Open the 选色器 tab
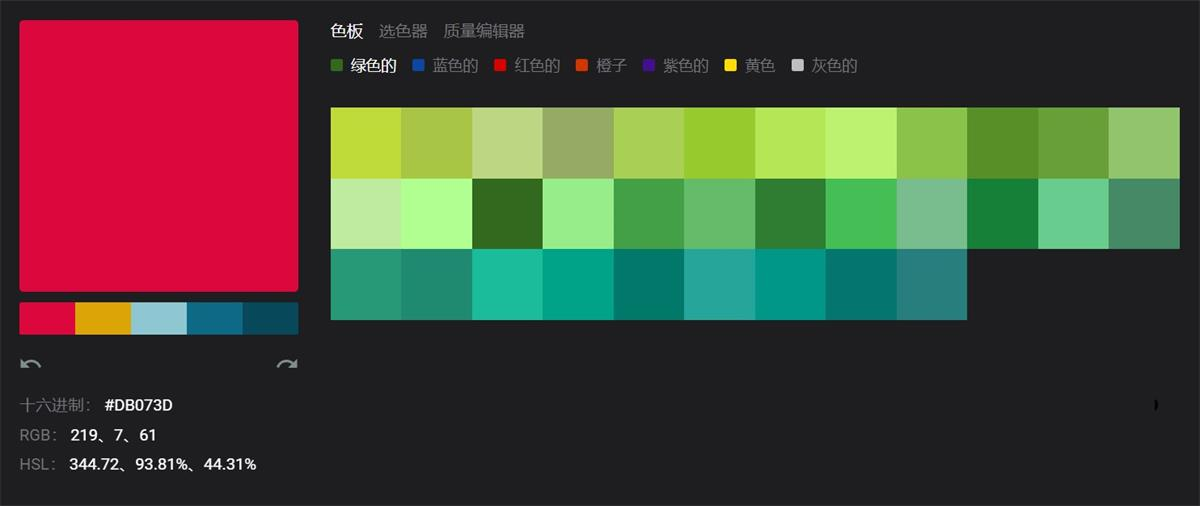The height and width of the screenshot is (506, 1200). coord(403,31)
